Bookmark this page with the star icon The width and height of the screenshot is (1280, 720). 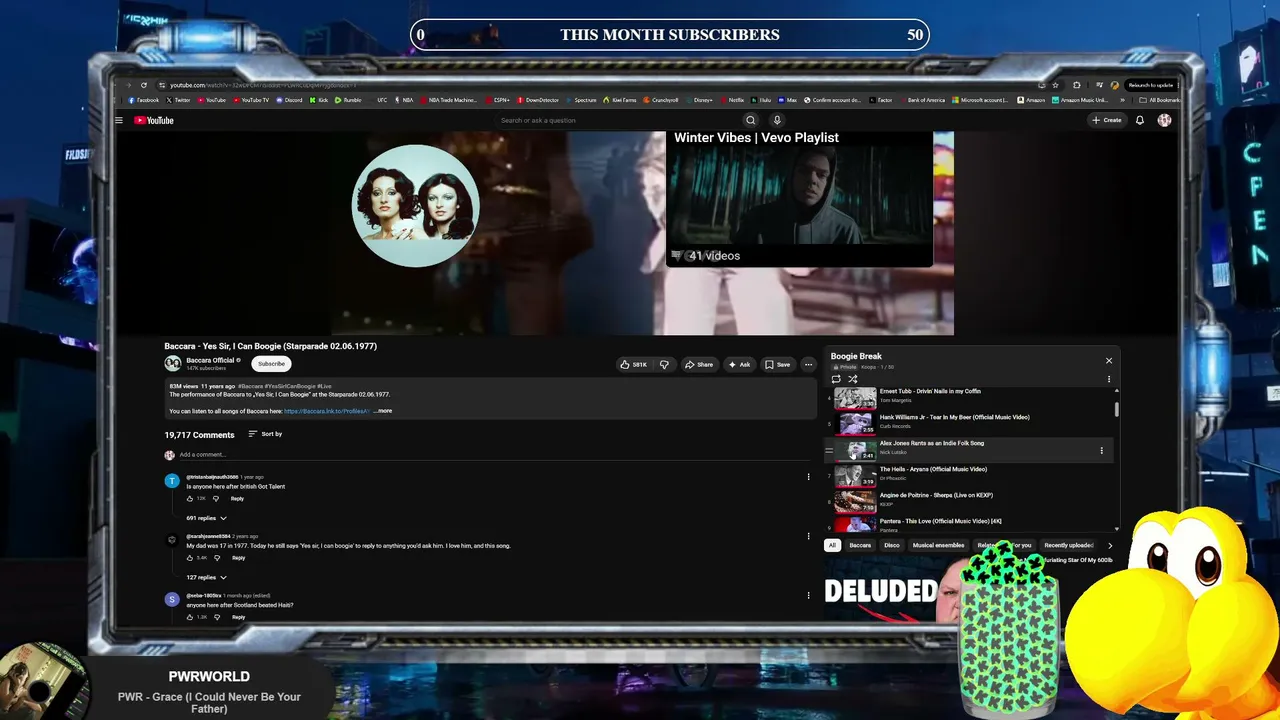(1055, 85)
